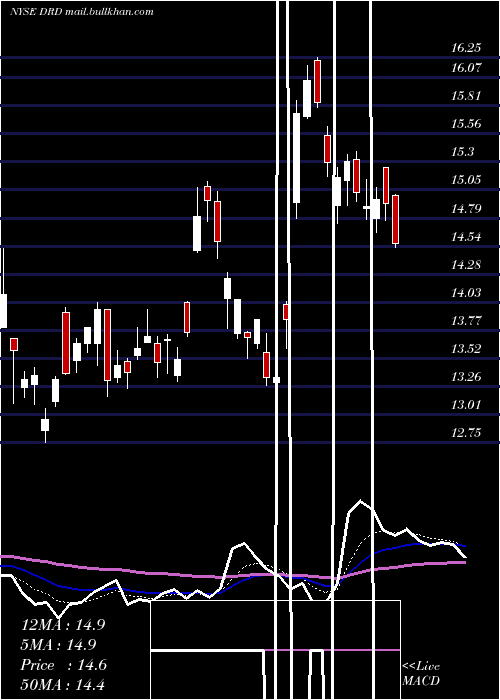Click the 14.03 price axis label
The width and height of the screenshot is (500, 700).
(466, 293)
